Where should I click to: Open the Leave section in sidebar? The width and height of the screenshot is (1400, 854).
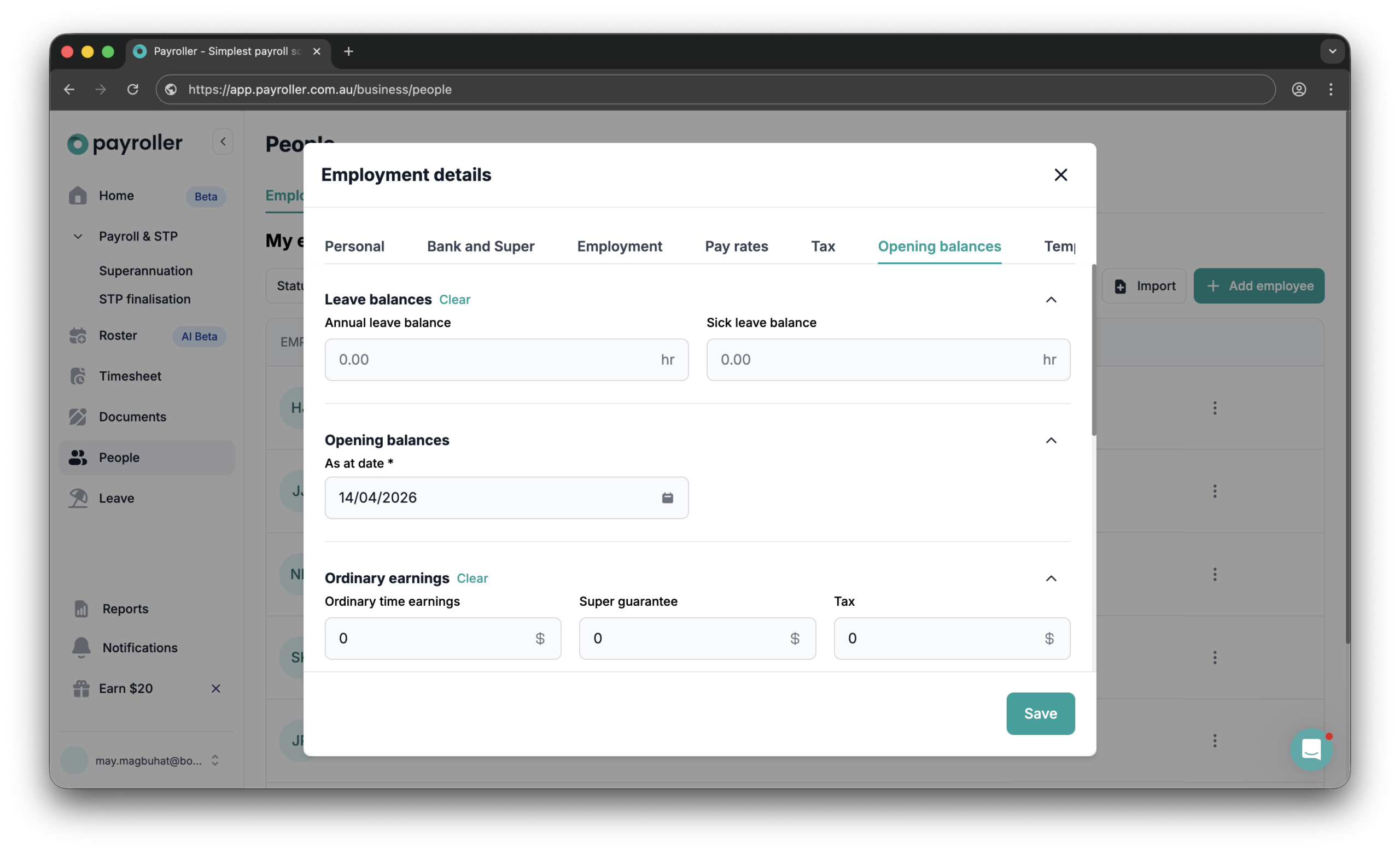tap(116, 498)
